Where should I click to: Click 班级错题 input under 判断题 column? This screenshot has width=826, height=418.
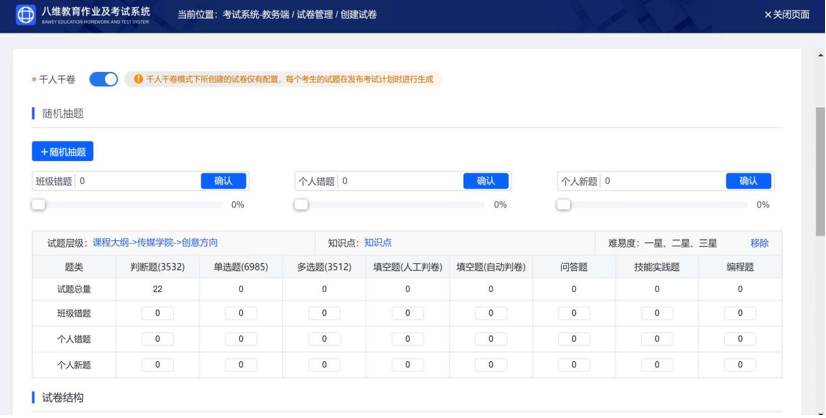pos(158,314)
